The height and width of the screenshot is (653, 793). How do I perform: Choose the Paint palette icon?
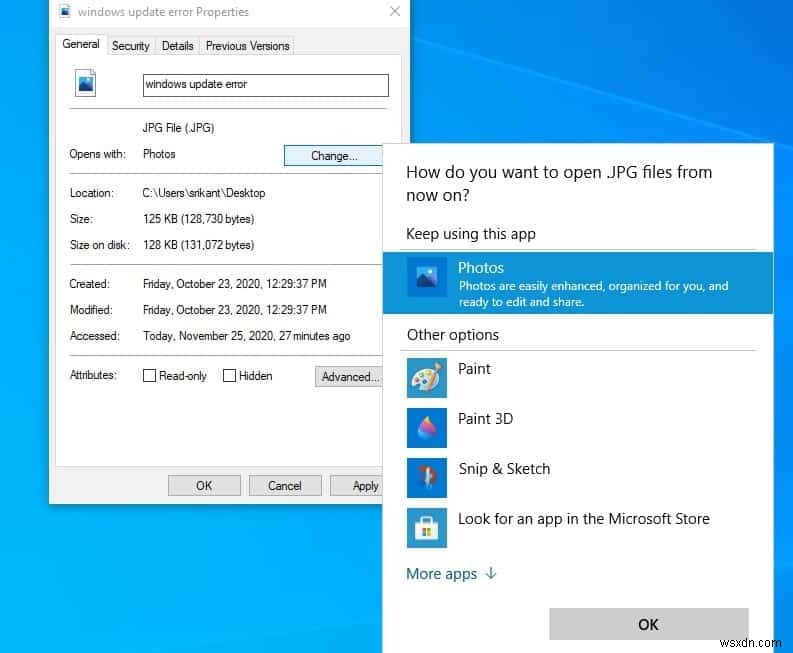coord(426,378)
